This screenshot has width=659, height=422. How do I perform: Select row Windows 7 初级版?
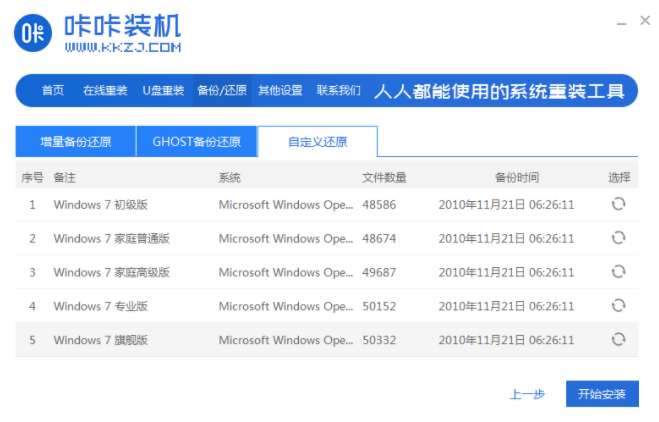327,205
